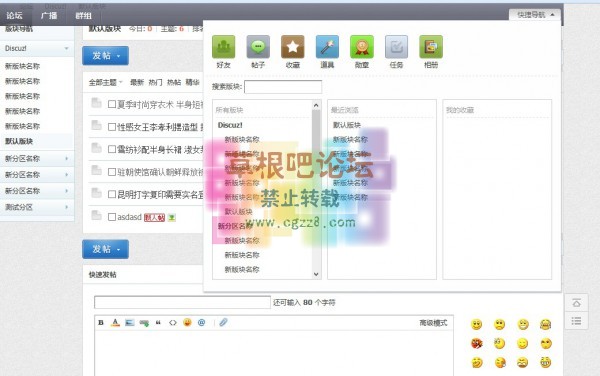The image size is (600, 376).
Task: Open the 夏季时尚穿衣术 thread title
Action: pos(160,104)
